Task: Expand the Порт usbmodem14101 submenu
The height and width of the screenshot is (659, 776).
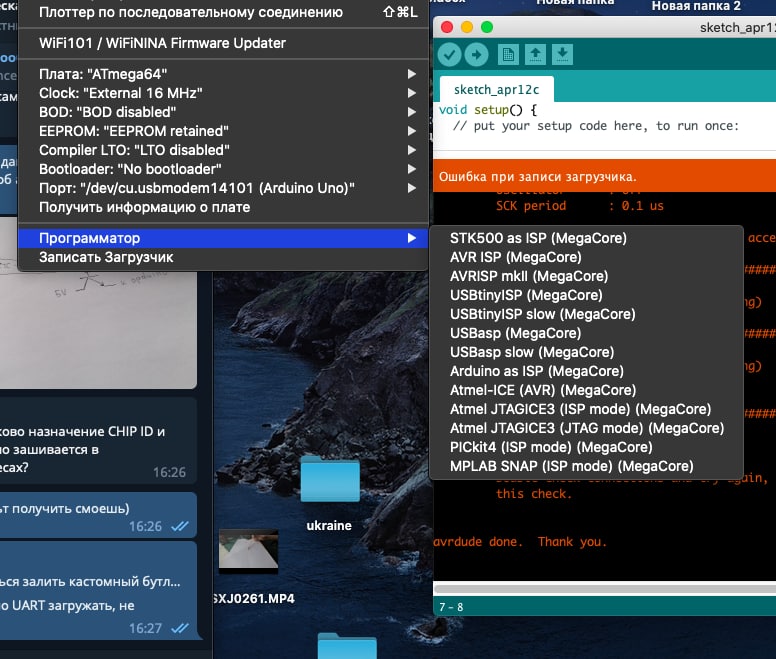Action: (x=223, y=188)
